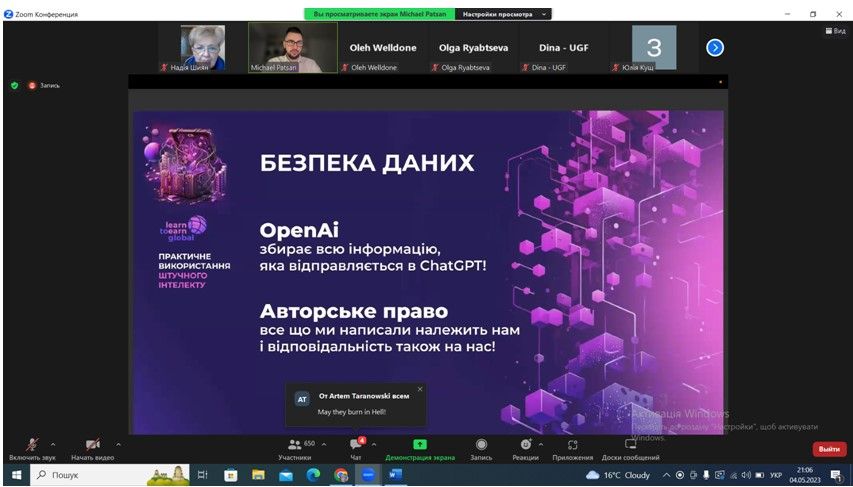853x487 pixels.
Task: Open the Настройки просмотра view options dropdown
Action: click(503, 14)
